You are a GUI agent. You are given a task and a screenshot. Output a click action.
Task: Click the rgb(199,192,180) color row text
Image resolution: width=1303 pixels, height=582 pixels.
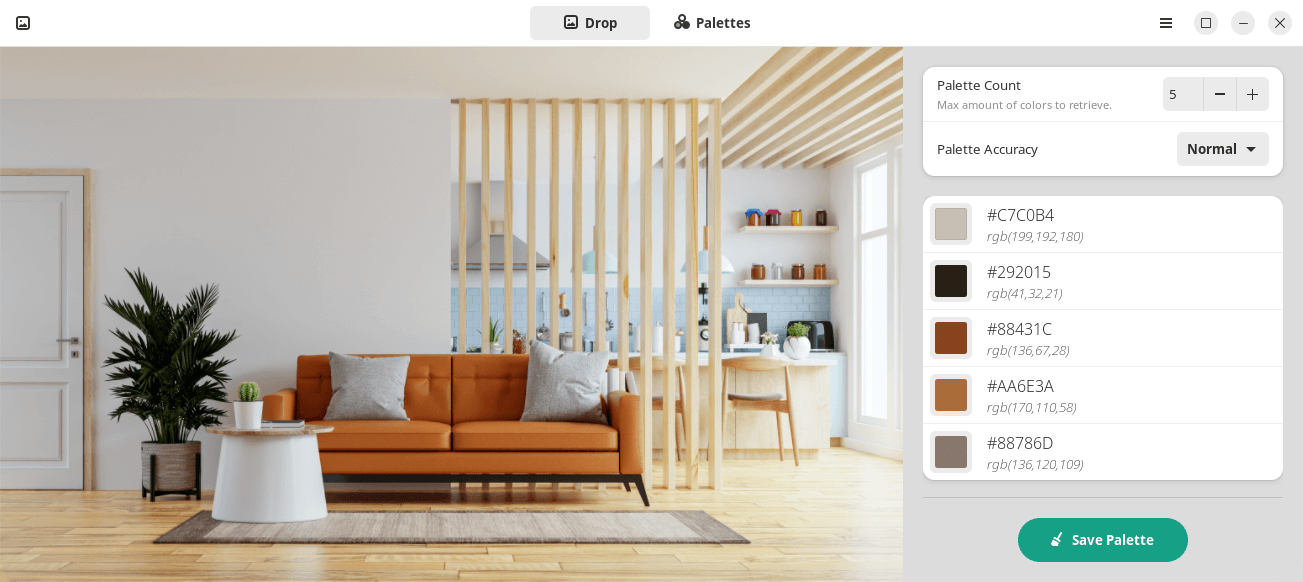1035,237
